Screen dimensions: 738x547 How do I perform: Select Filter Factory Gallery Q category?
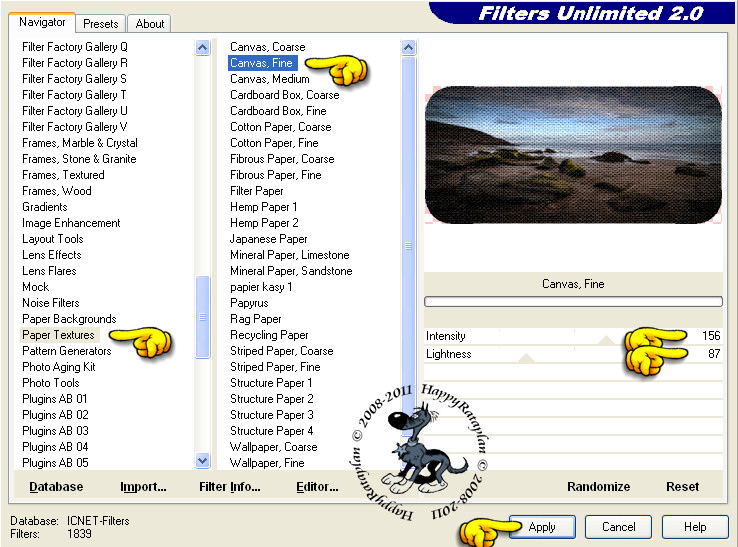click(x=75, y=47)
